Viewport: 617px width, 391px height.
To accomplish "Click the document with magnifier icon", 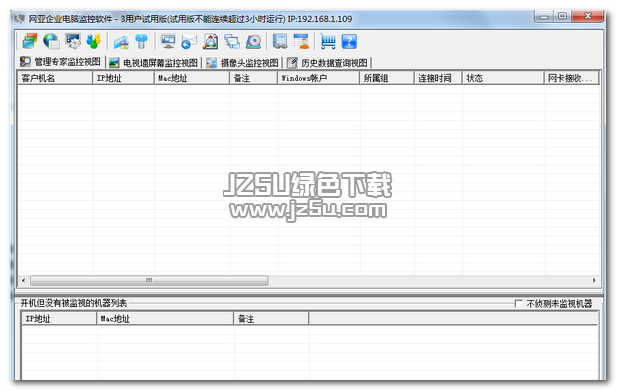I will 210,42.
